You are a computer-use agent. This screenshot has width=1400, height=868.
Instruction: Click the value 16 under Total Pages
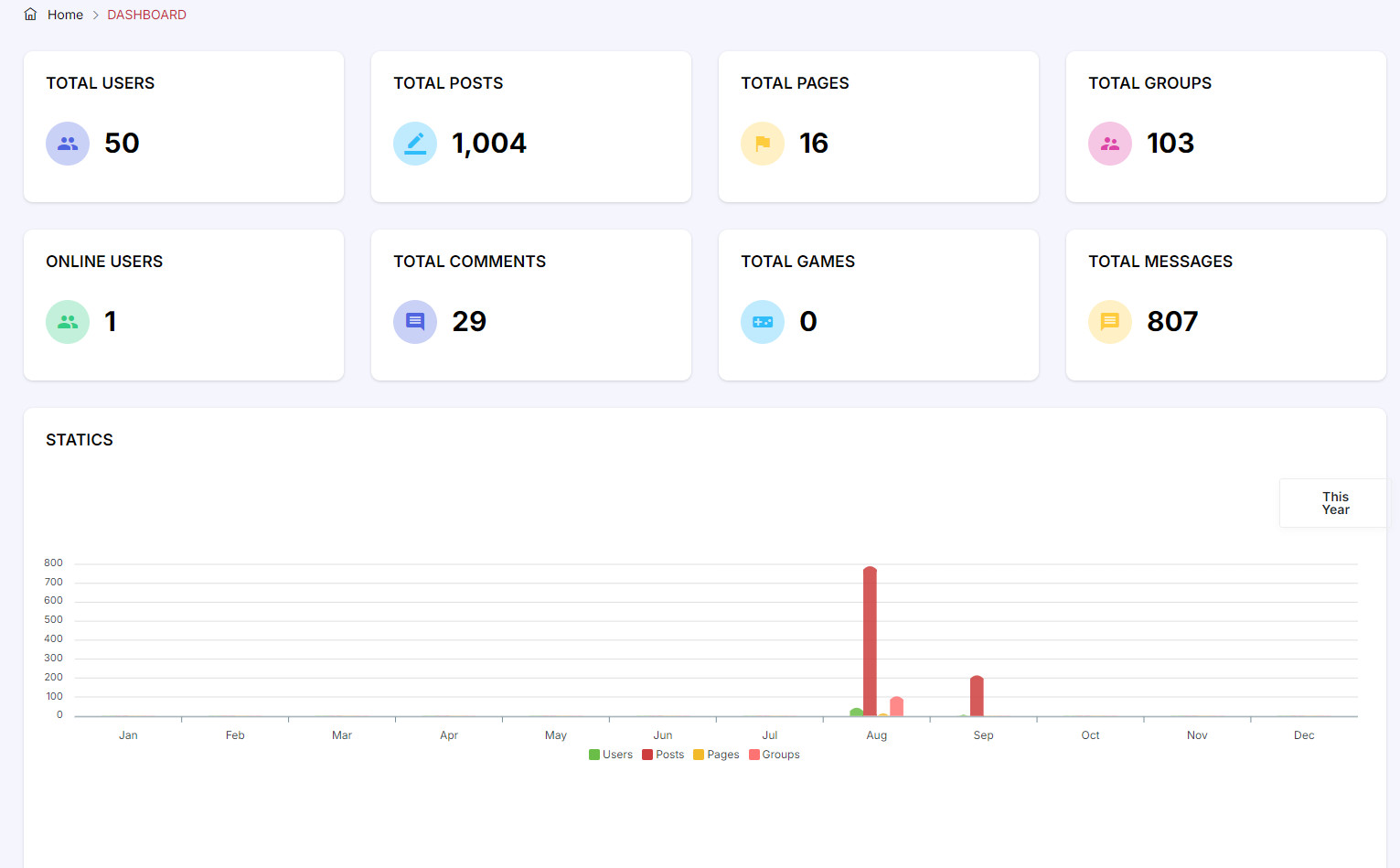814,144
